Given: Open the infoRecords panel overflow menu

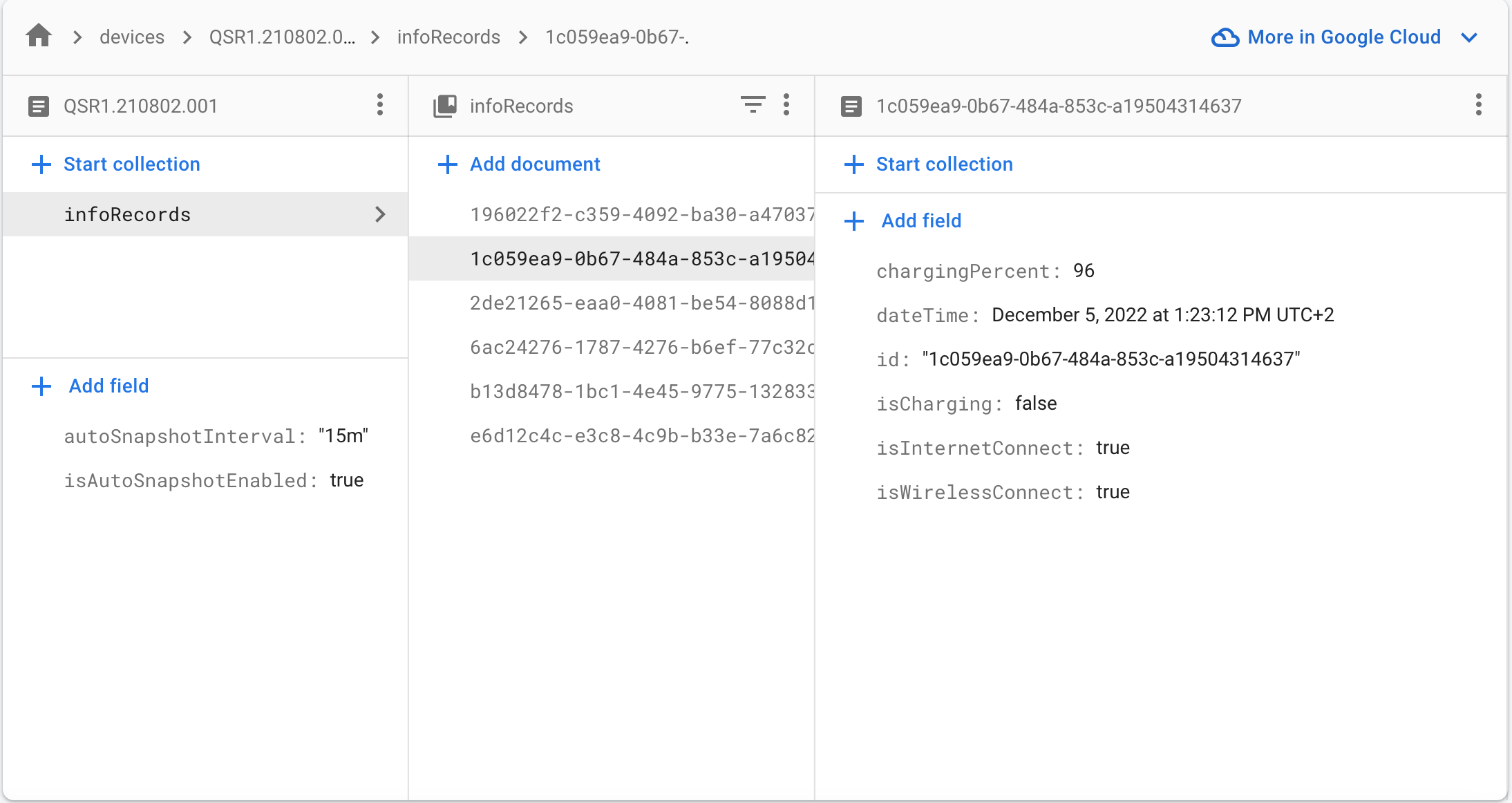Looking at the screenshot, I should point(786,105).
